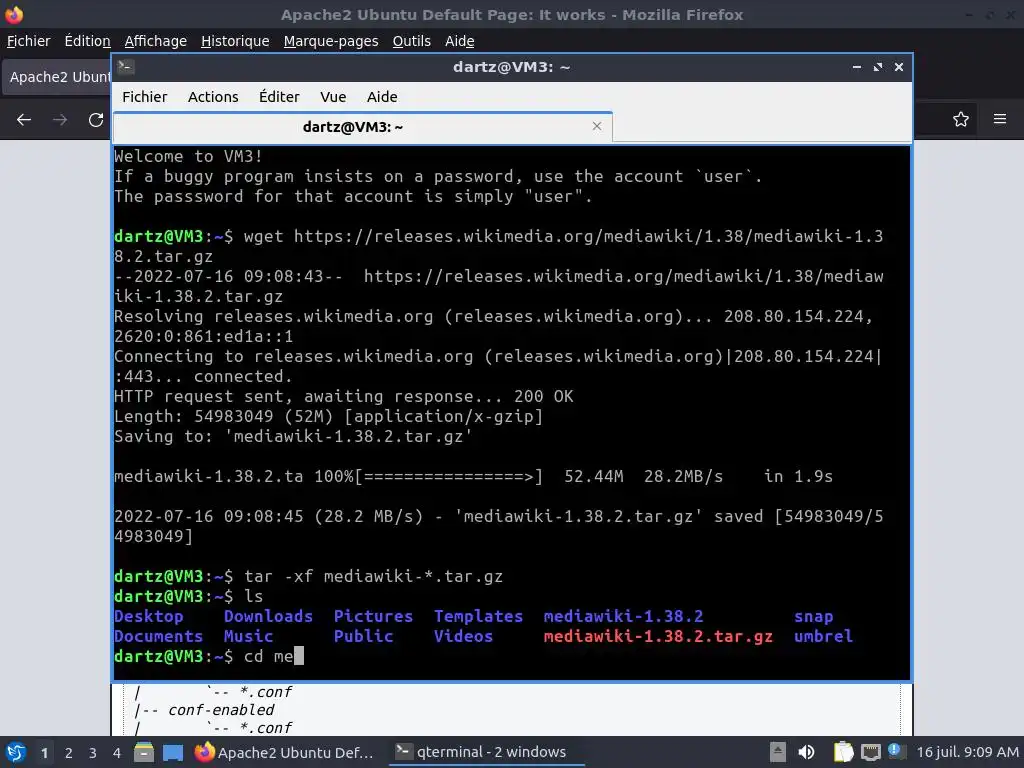The height and width of the screenshot is (768, 1024).
Task: Open Firefox's Aide menu
Action: tap(460, 41)
